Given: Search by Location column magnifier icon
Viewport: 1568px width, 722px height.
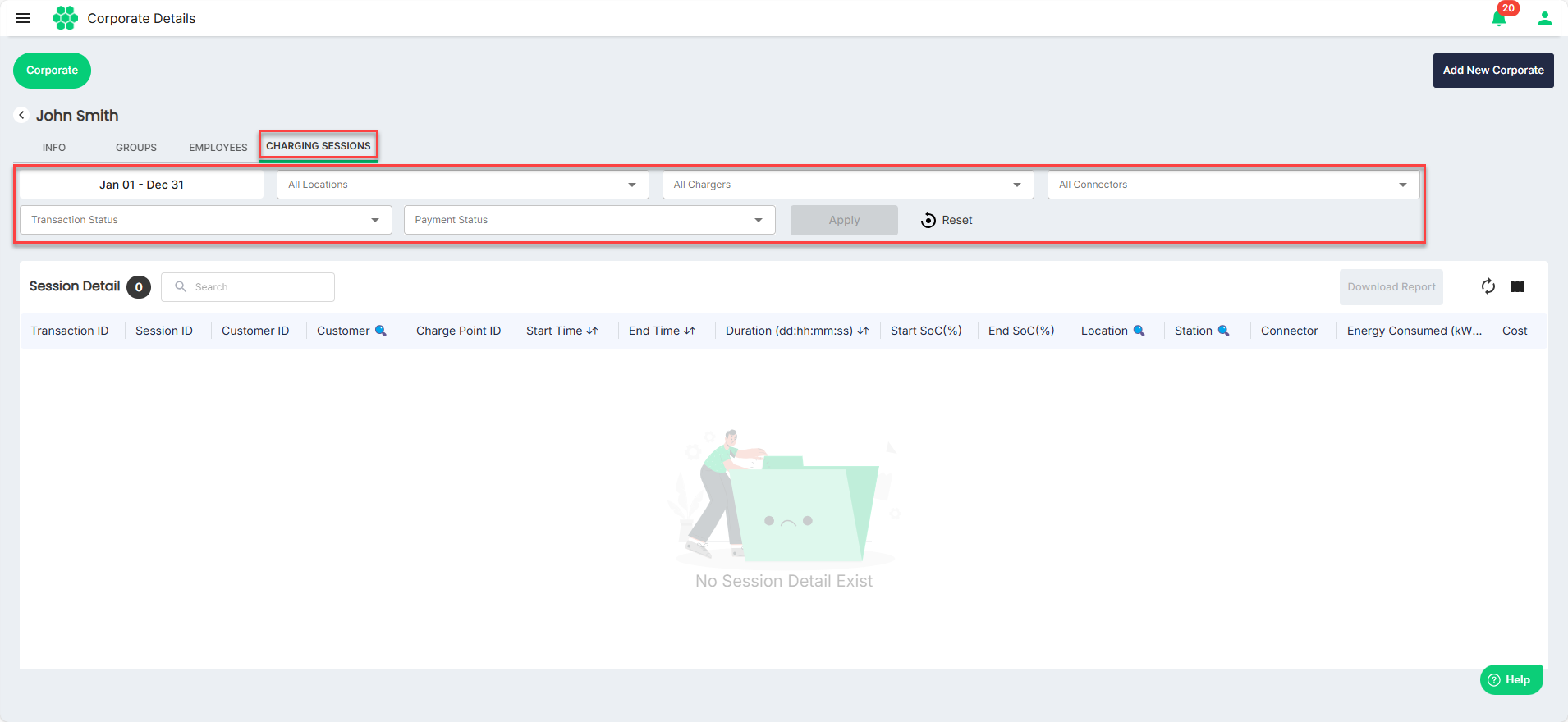Looking at the screenshot, I should coord(1139,331).
